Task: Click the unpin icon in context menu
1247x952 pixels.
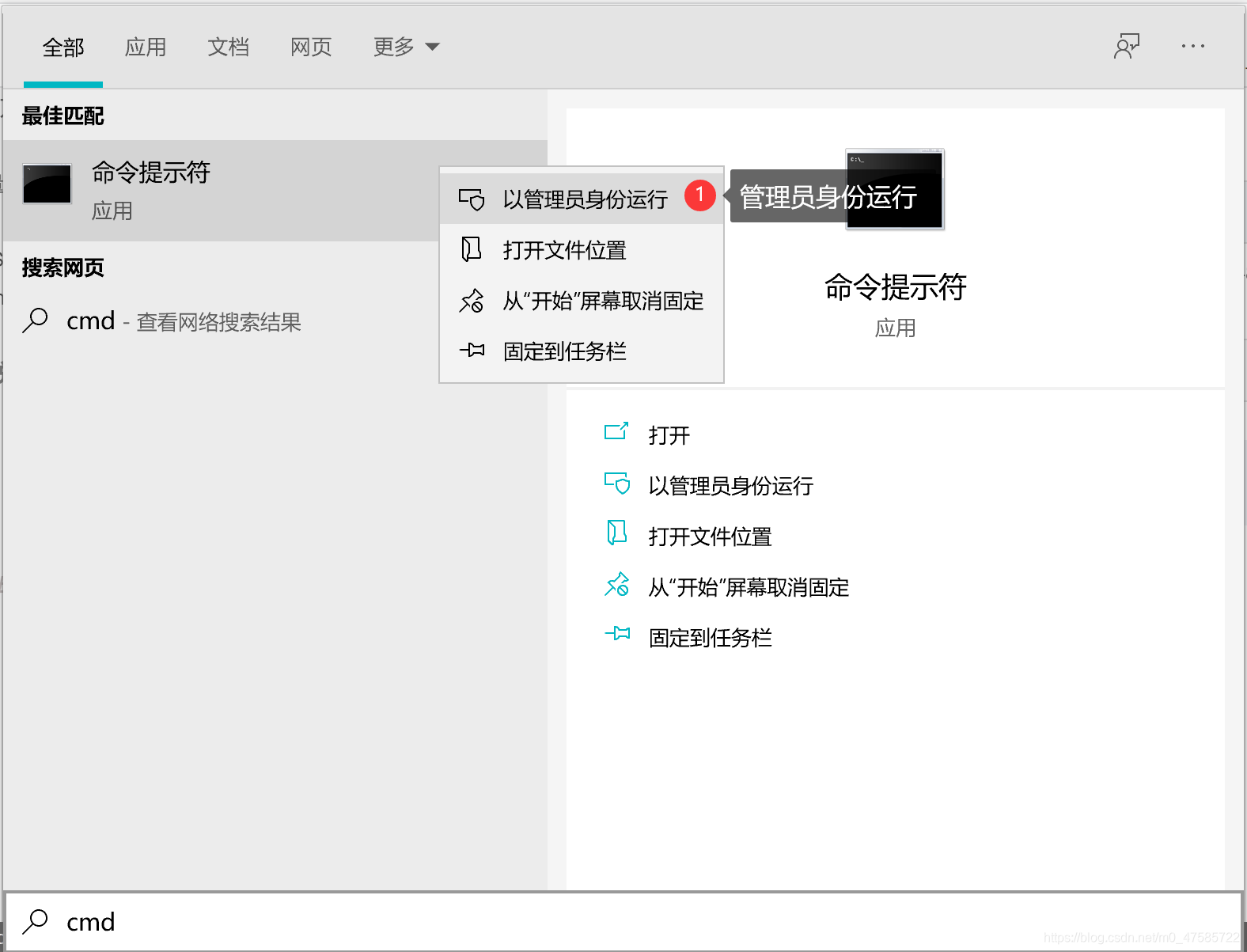Action: [x=472, y=300]
